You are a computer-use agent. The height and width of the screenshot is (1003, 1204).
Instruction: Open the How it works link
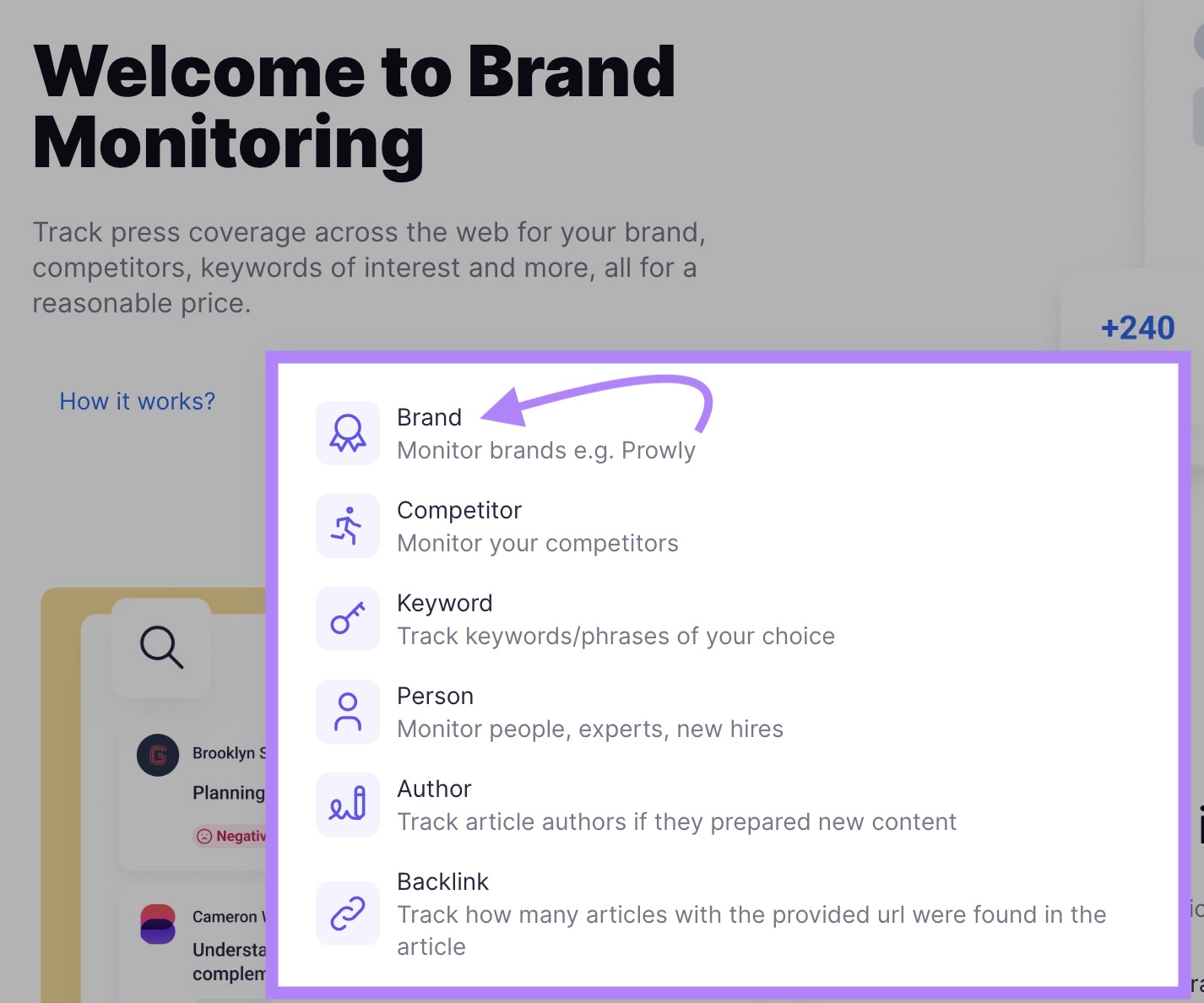coord(138,401)
